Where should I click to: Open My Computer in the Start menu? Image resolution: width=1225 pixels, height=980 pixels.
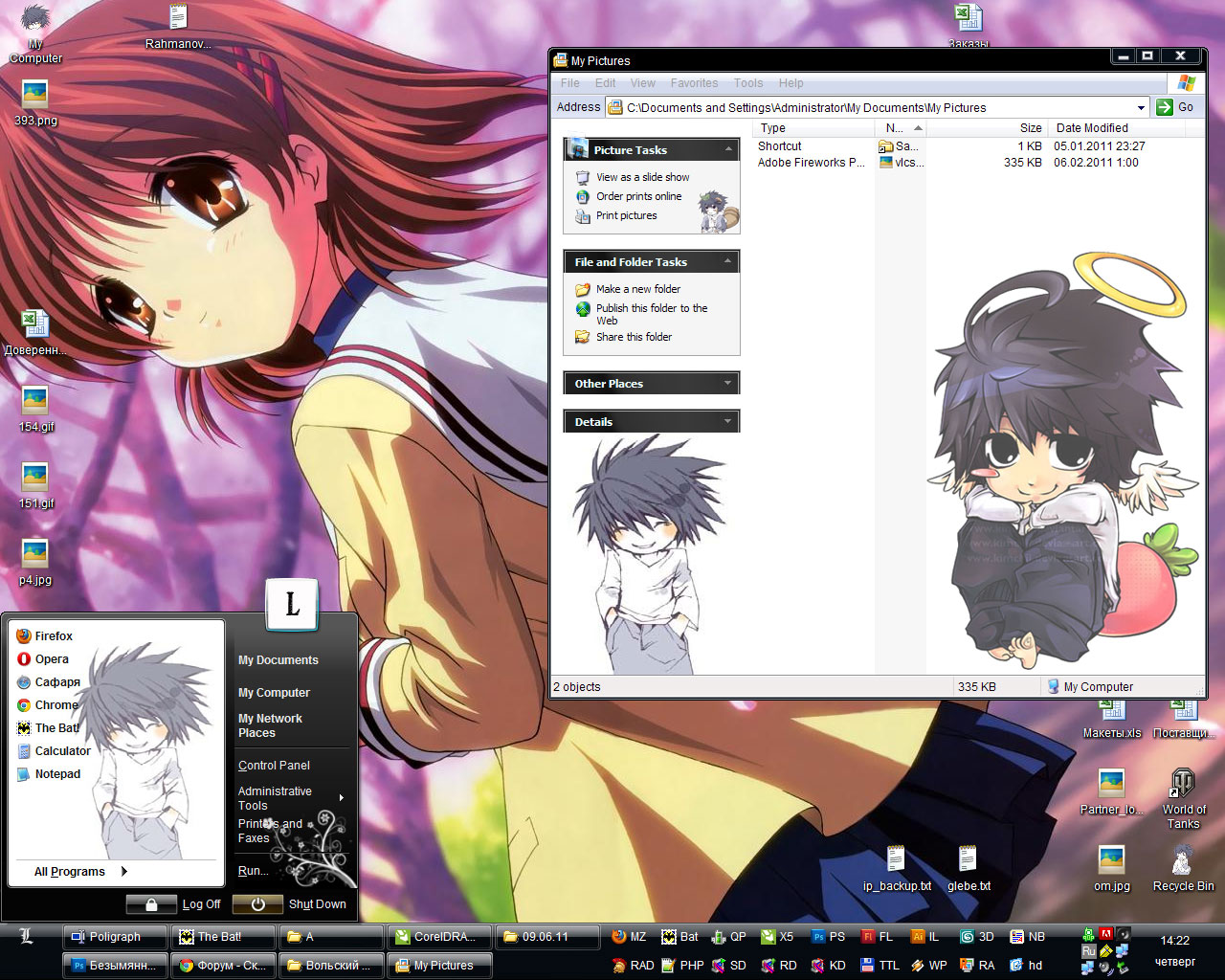point(274,693)
